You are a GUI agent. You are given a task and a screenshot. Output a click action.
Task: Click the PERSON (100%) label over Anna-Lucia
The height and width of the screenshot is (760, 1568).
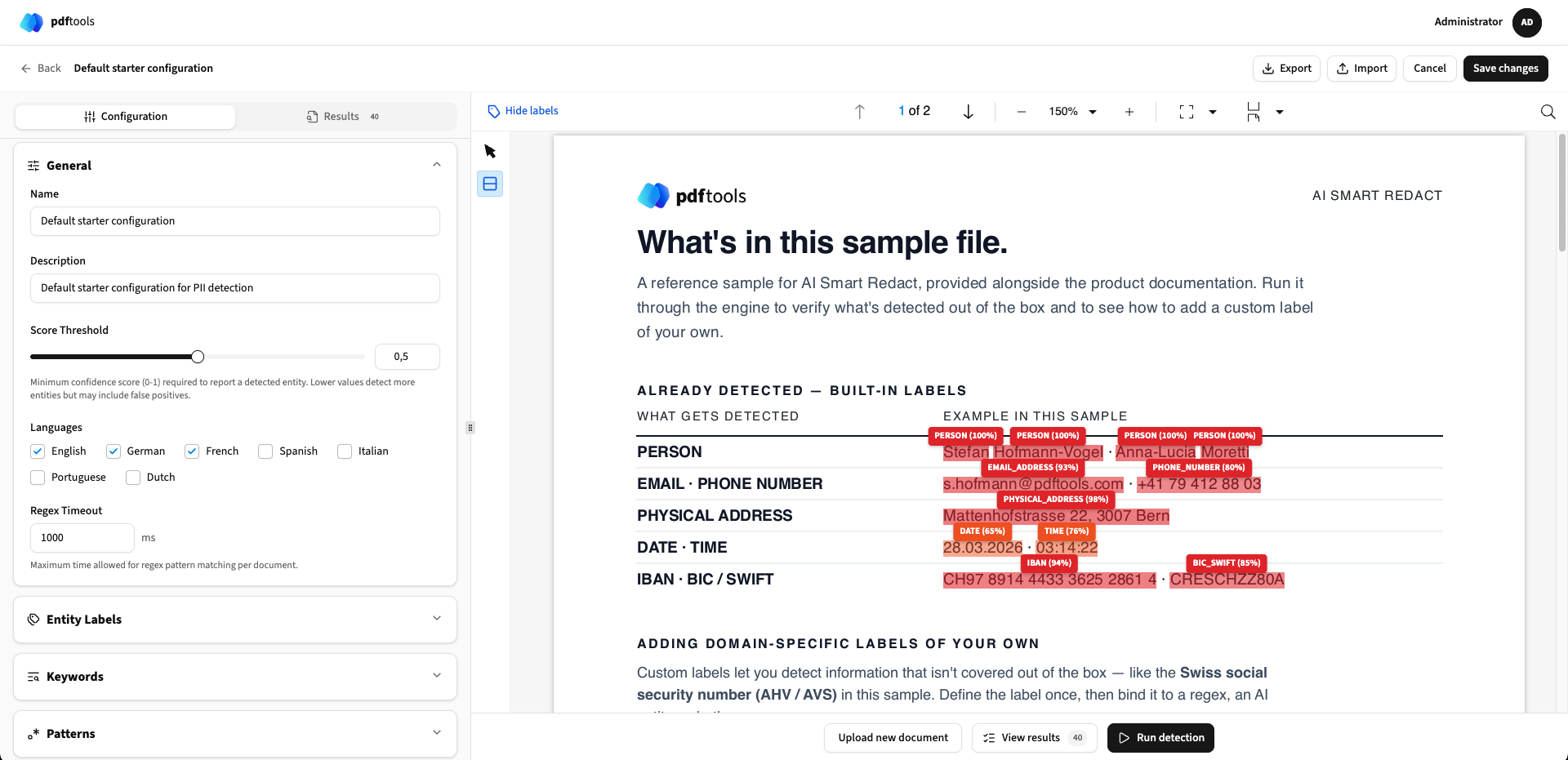click(x=1154, y=436)
